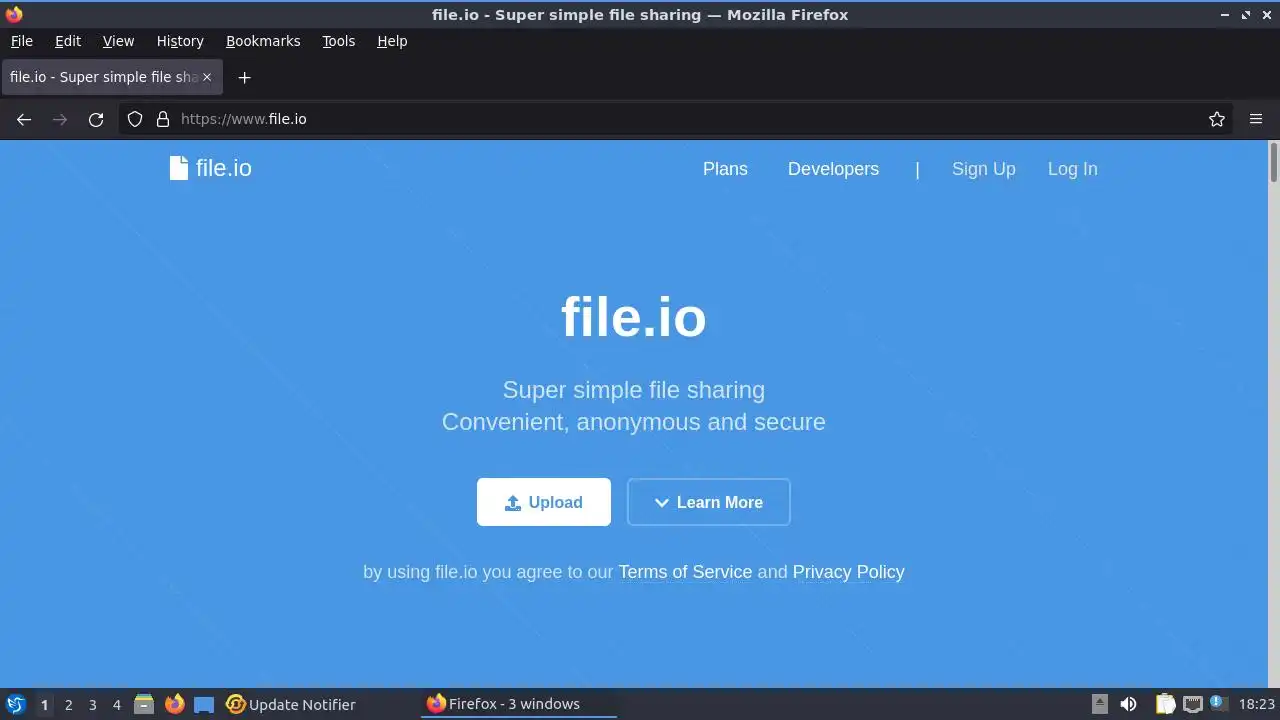Launch Firefox from taskbar quick launch

click(x=174, y=704)
